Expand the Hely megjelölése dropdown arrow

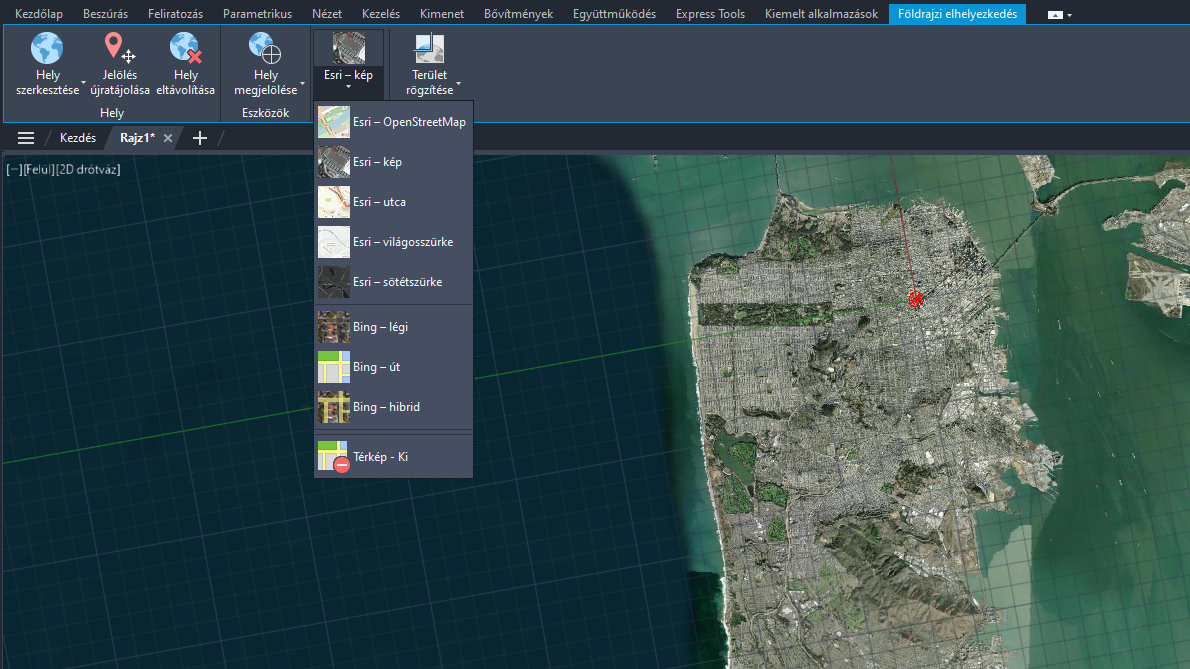point(302,83)
